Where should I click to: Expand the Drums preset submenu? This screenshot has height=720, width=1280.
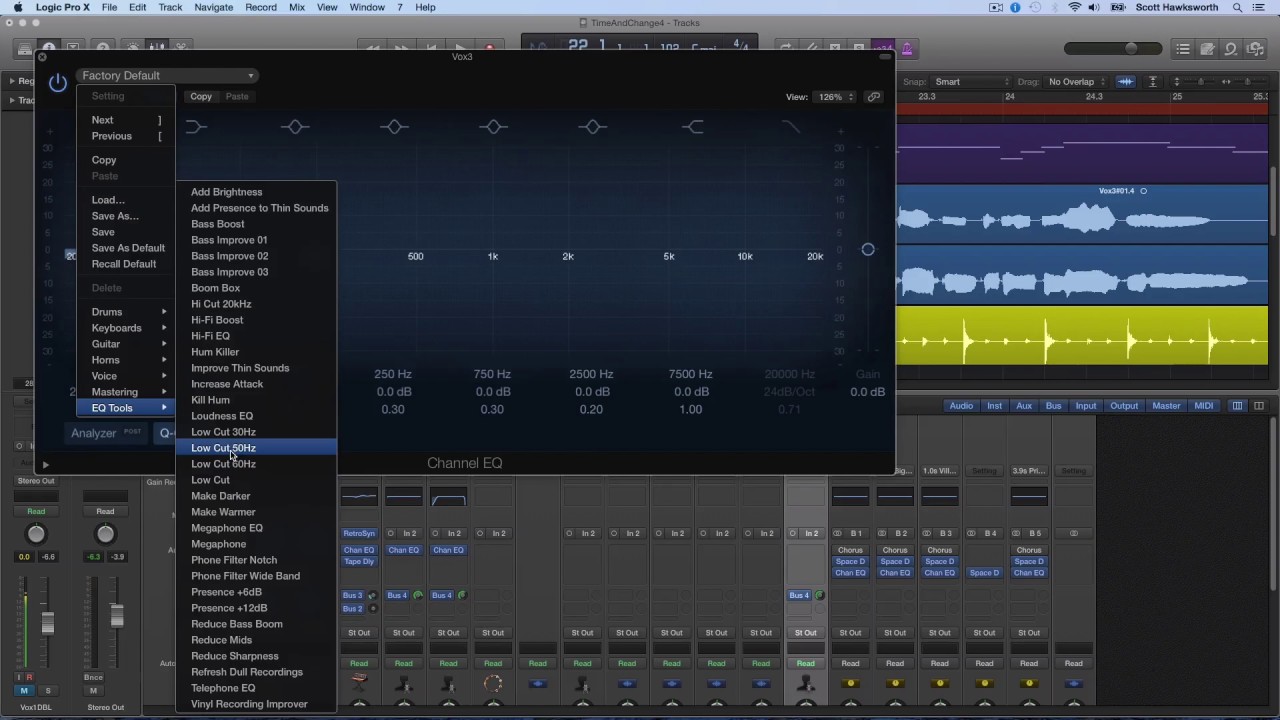tap(125, 312)
